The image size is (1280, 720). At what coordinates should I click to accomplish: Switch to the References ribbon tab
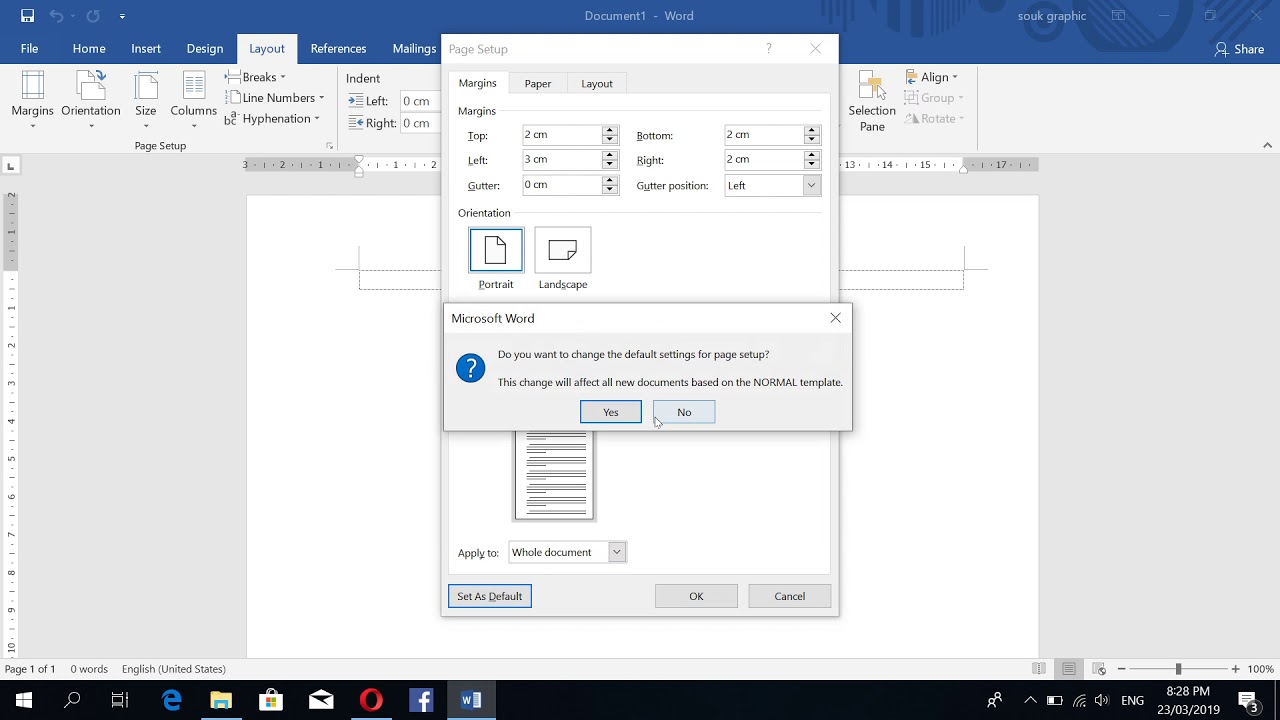[338, 49]
